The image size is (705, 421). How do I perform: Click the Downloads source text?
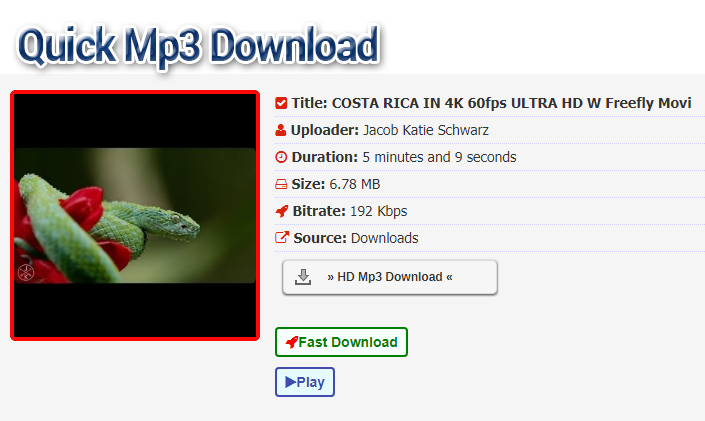click(x=384, y=238)
